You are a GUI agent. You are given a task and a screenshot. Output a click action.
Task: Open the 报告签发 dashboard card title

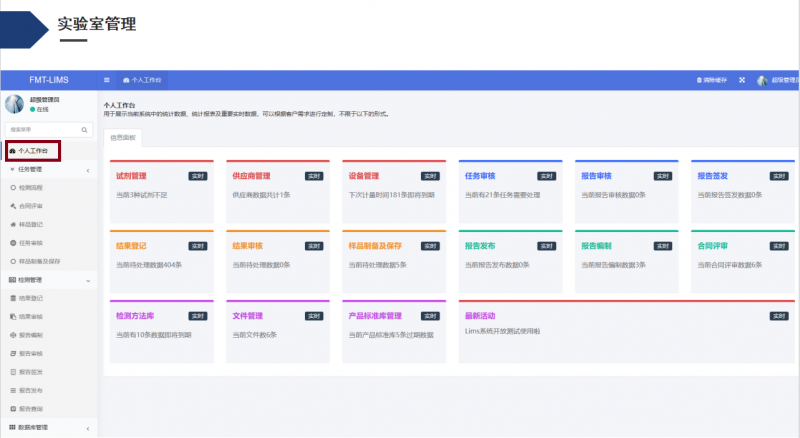coord(713,176)
